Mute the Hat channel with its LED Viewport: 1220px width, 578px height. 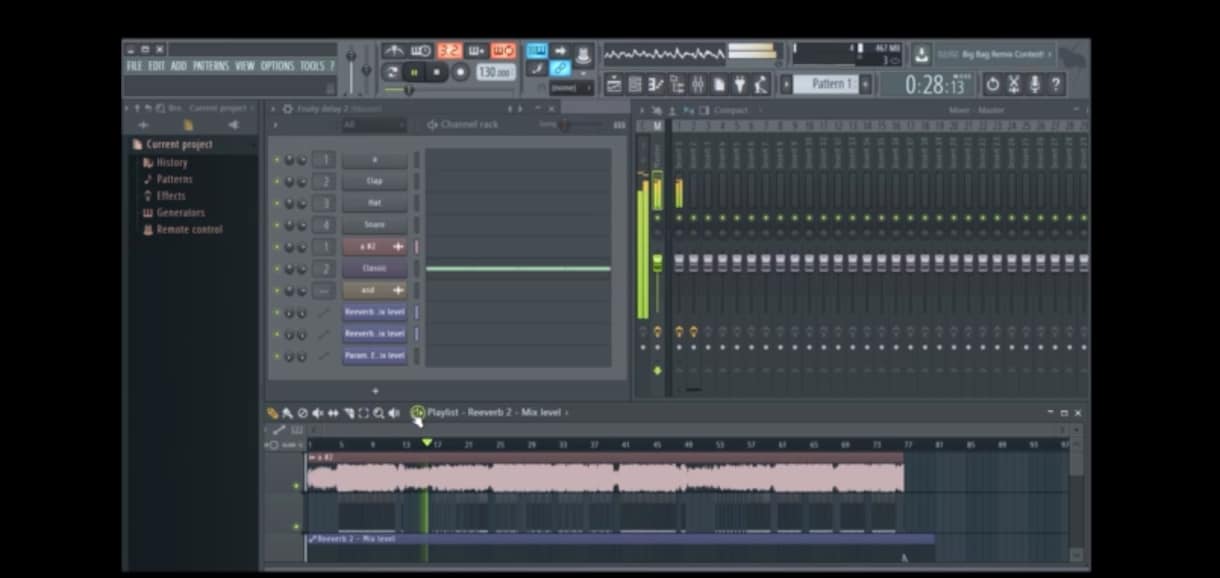pos(277,204)
